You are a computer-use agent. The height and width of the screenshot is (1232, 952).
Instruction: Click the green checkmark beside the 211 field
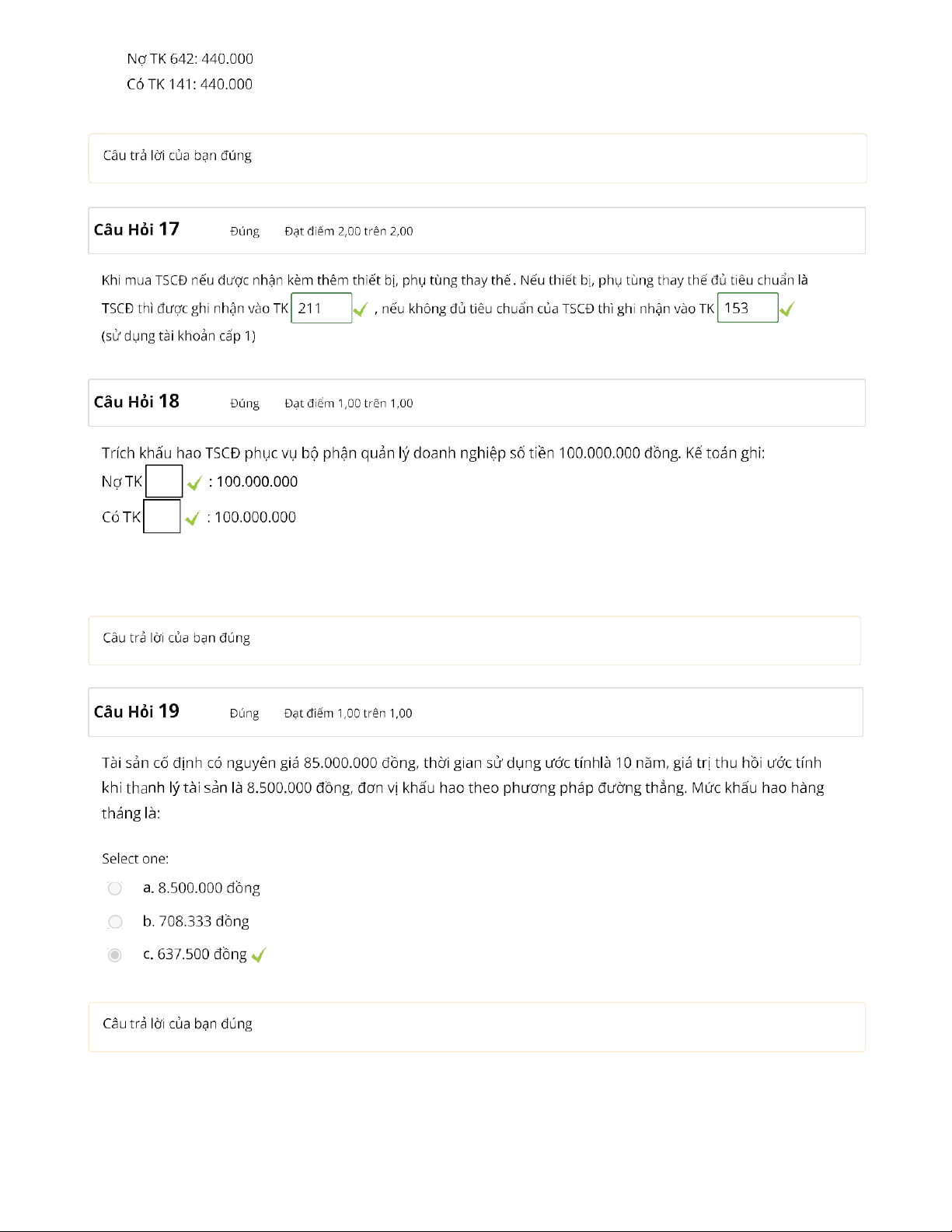point(360,310)
